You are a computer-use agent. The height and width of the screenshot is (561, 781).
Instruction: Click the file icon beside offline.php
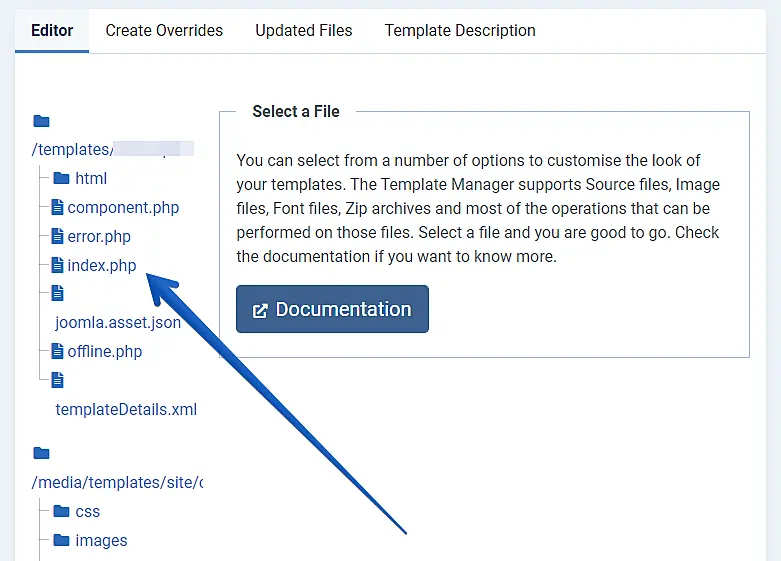click(58, 352)
